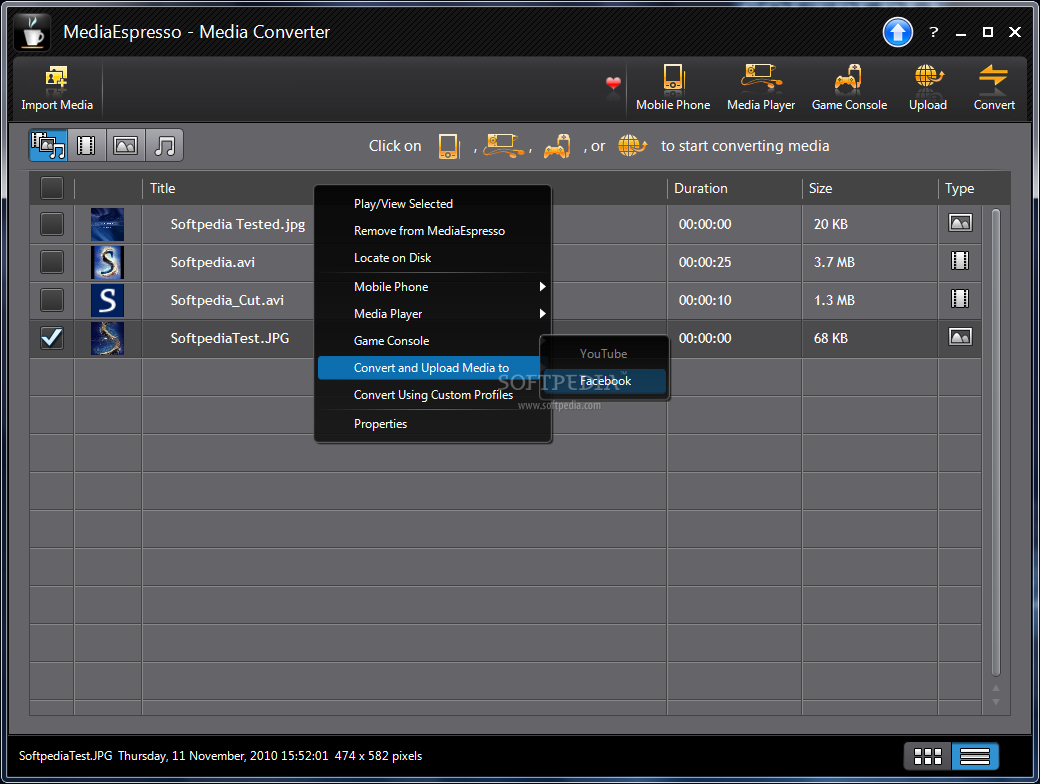Click thumbnail of Softpedia.avi
Screen dimensions: 1040x784
click(107, 262)
